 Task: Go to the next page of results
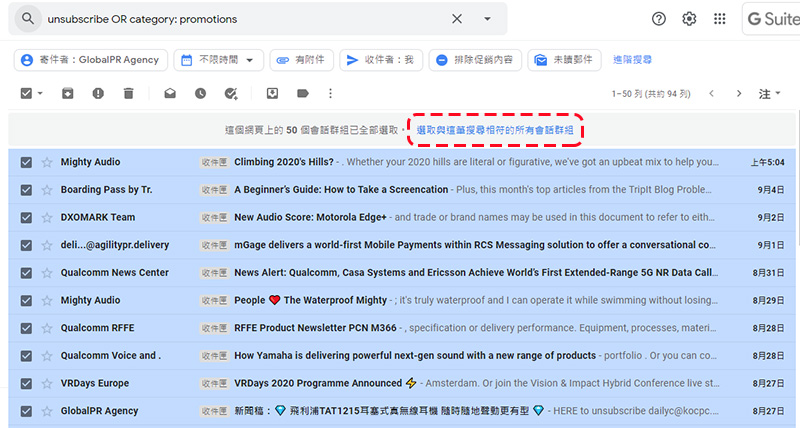[x=739, y=93]
